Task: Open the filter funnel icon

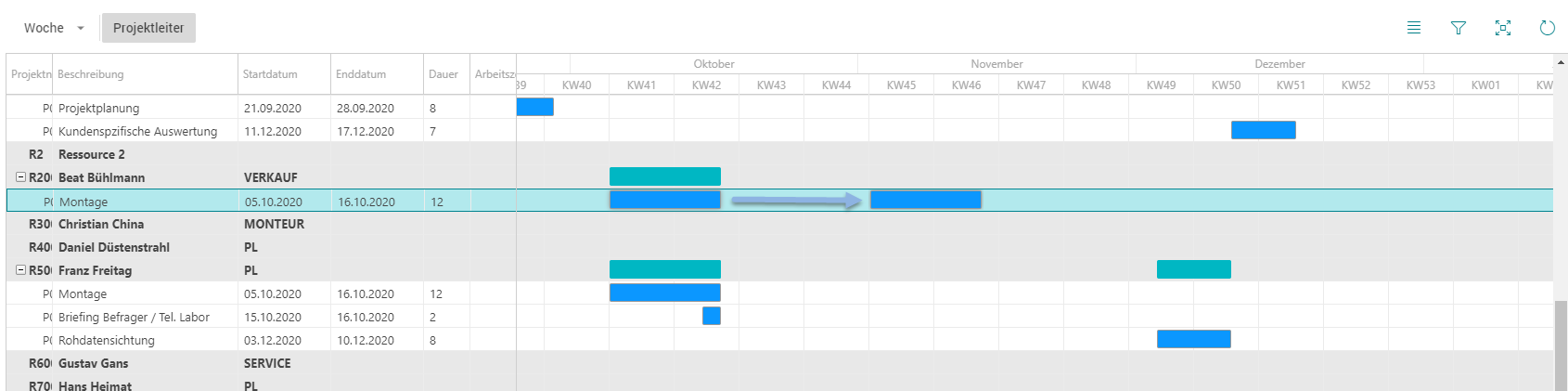Action: point(1459,28)
